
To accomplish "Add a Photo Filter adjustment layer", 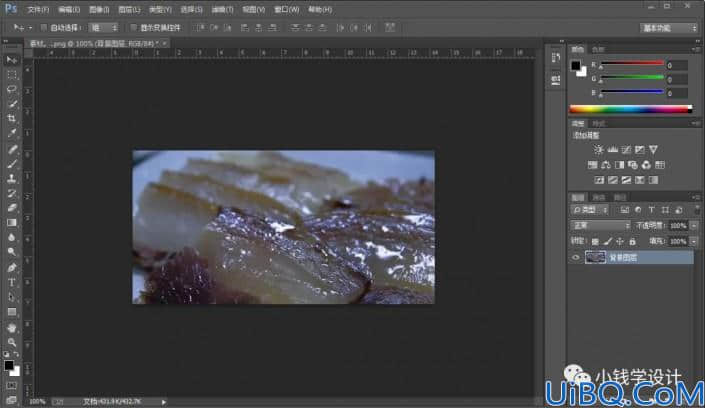I will (633, 165).
